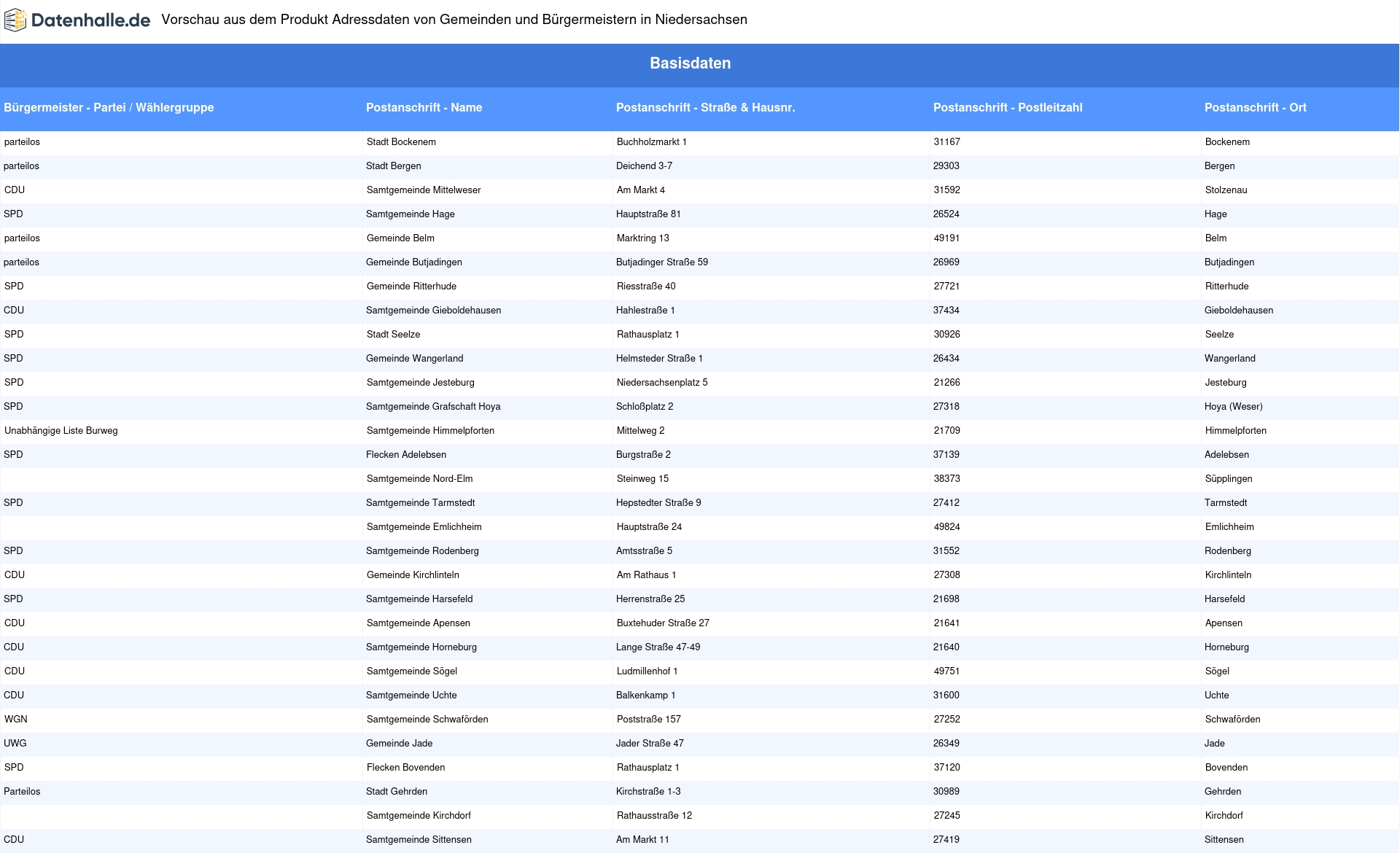Viewport: 1400px width, 853px height.
Task: Select Samtgemeinde Himmelpforten
Action: pos(431,431)
